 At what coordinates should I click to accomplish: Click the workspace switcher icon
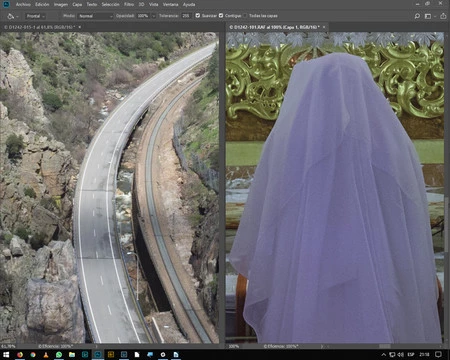click(428, 16)
